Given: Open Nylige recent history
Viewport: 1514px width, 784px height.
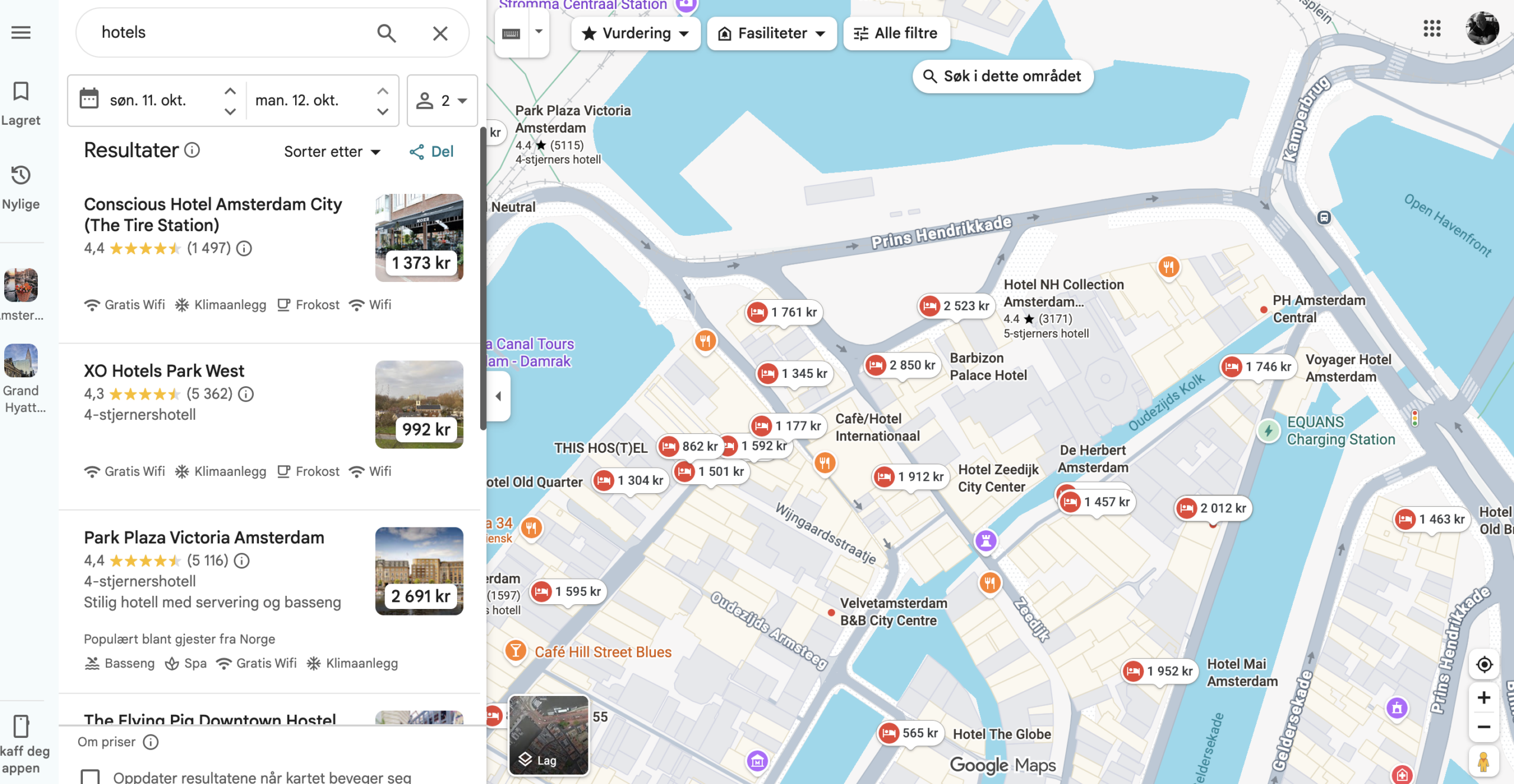Looking at the screenshot, I should pyautogui.click(x=21, y=188).
